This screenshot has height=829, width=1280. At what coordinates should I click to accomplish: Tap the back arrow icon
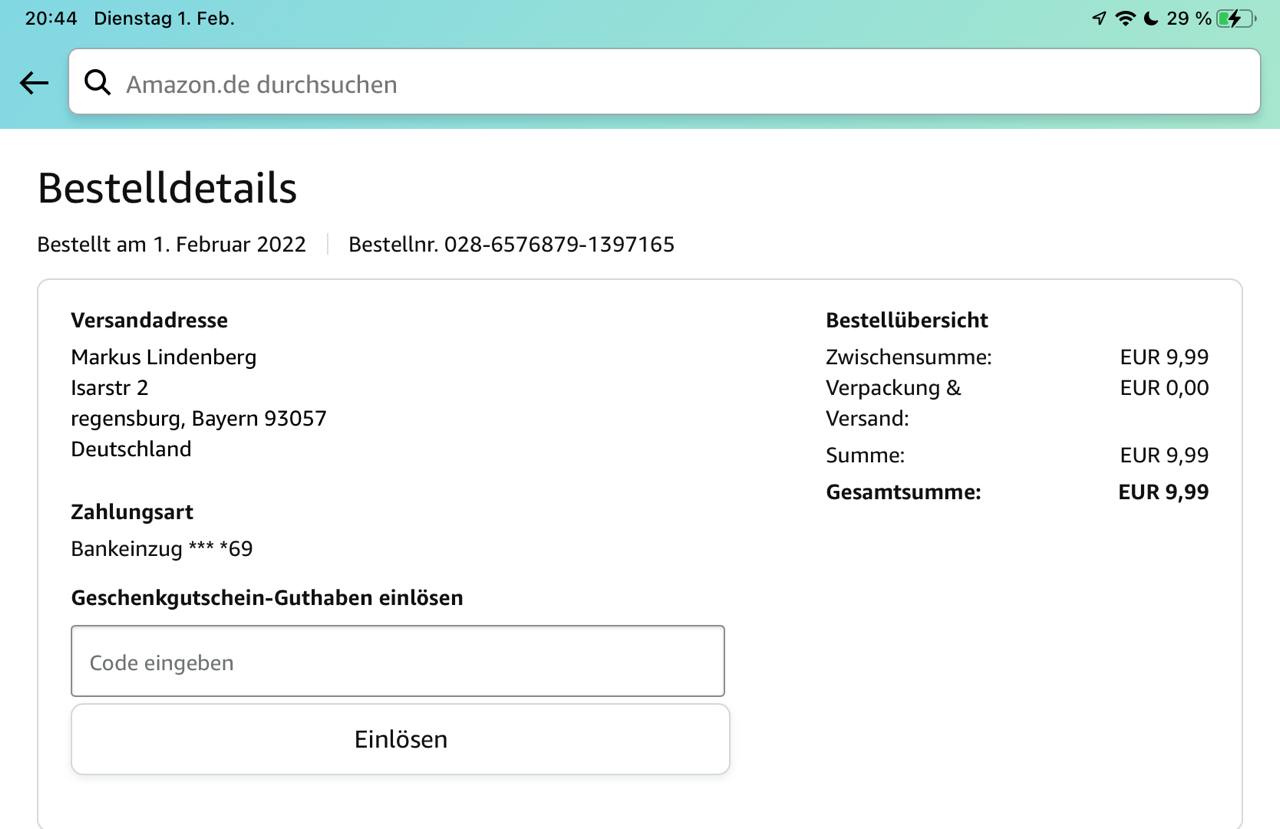34,83
